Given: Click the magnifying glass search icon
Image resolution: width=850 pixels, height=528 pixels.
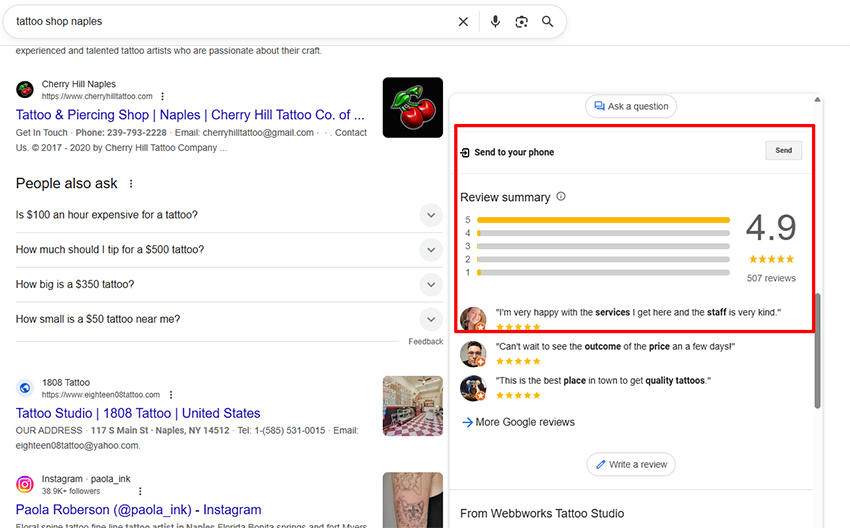Looking at the screenshot, I should tap(548, 22).
